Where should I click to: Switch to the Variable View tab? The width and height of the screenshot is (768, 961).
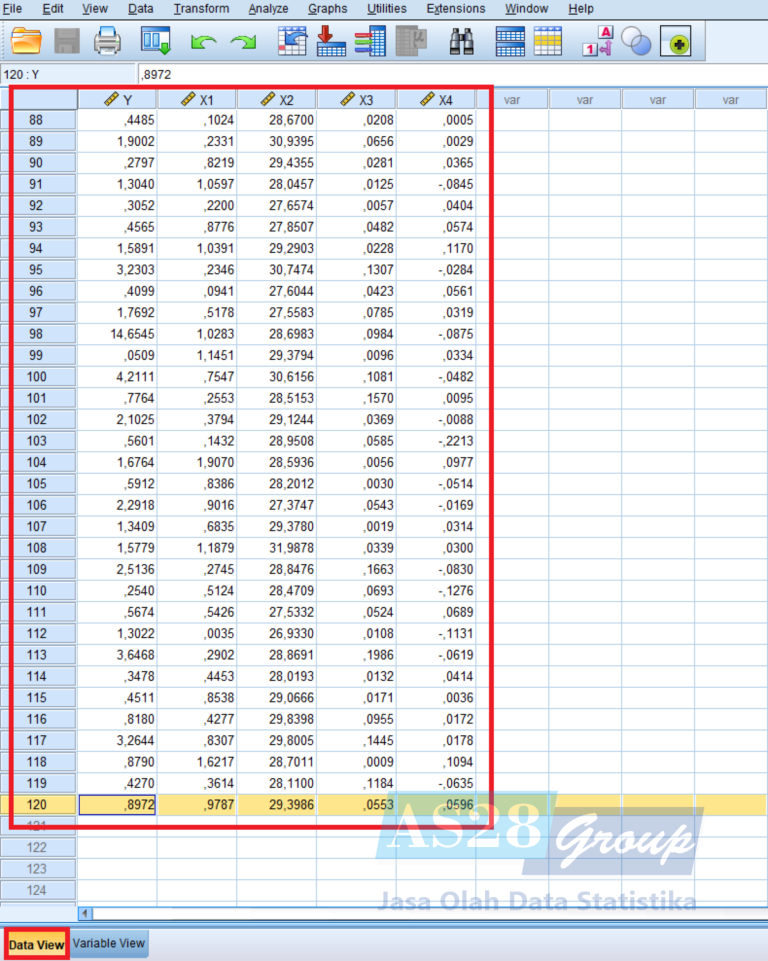point(109,943)
